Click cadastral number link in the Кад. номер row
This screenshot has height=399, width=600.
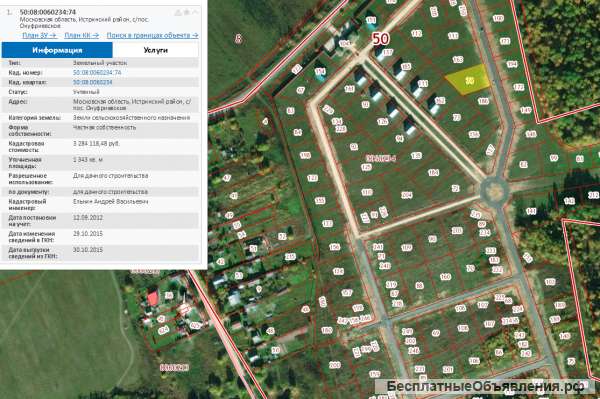tap(97, 72)
